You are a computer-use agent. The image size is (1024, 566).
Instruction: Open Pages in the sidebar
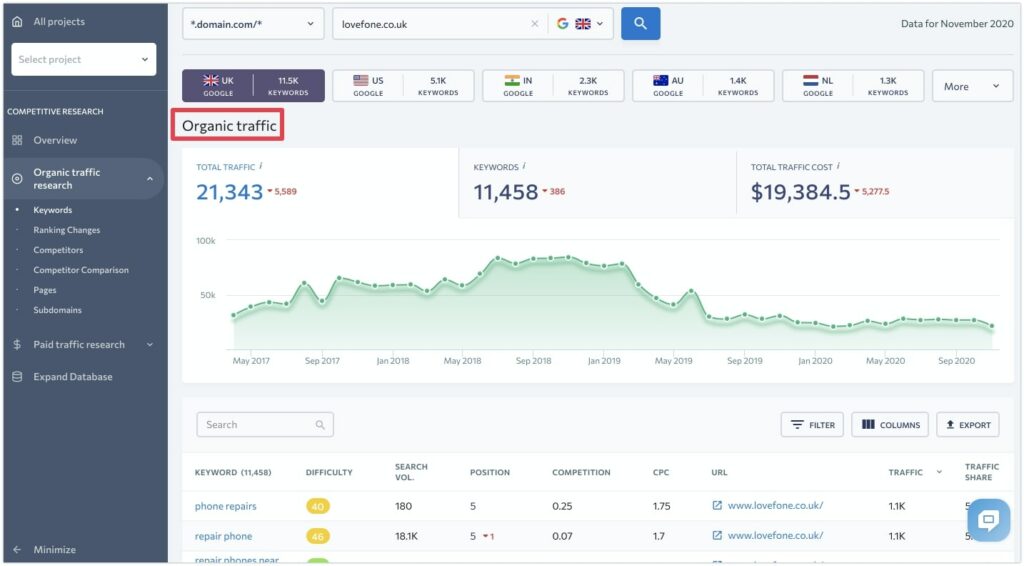tap(44, 290)
